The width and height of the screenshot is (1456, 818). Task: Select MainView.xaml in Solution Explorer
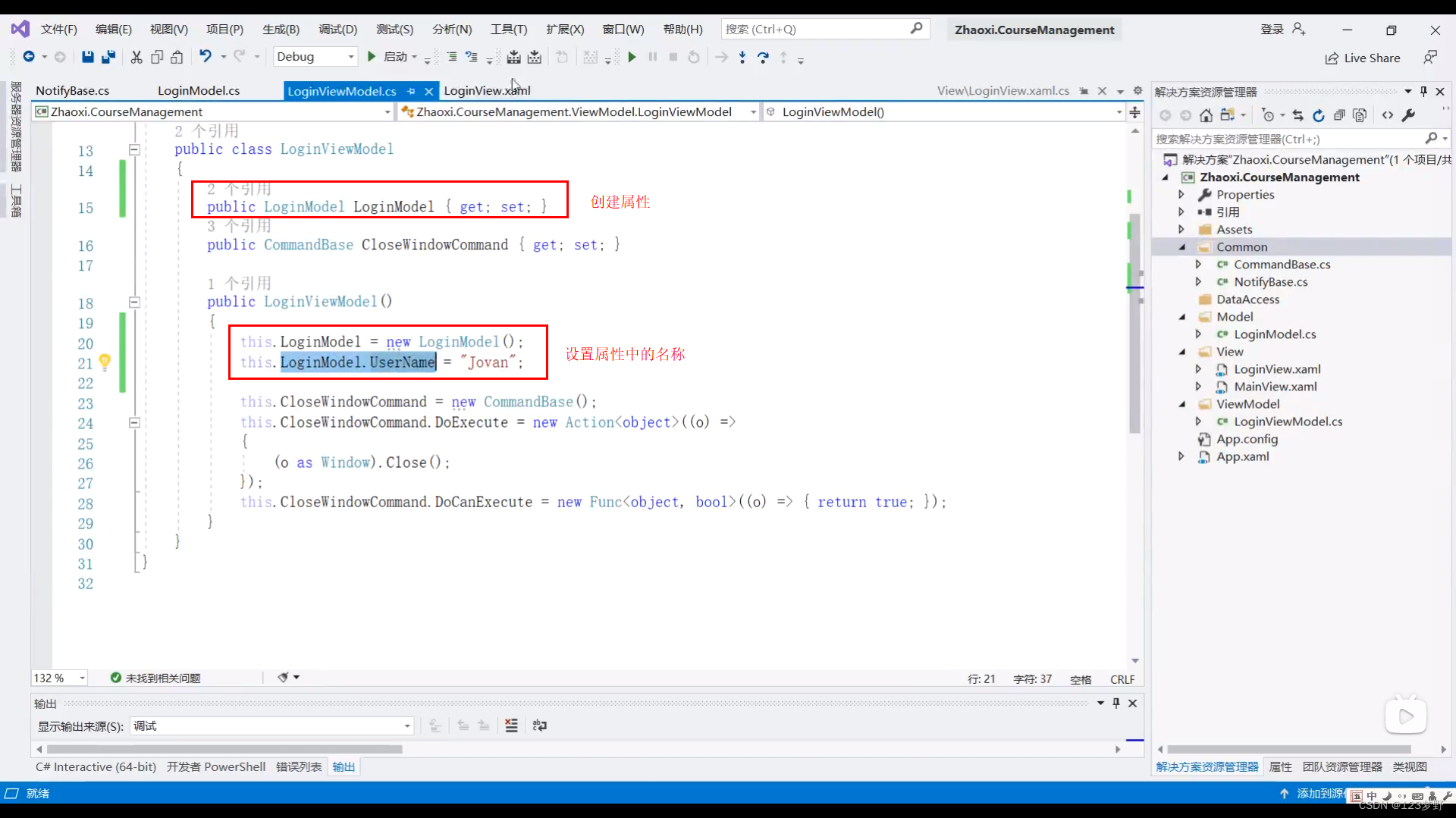click(1276, 387)
